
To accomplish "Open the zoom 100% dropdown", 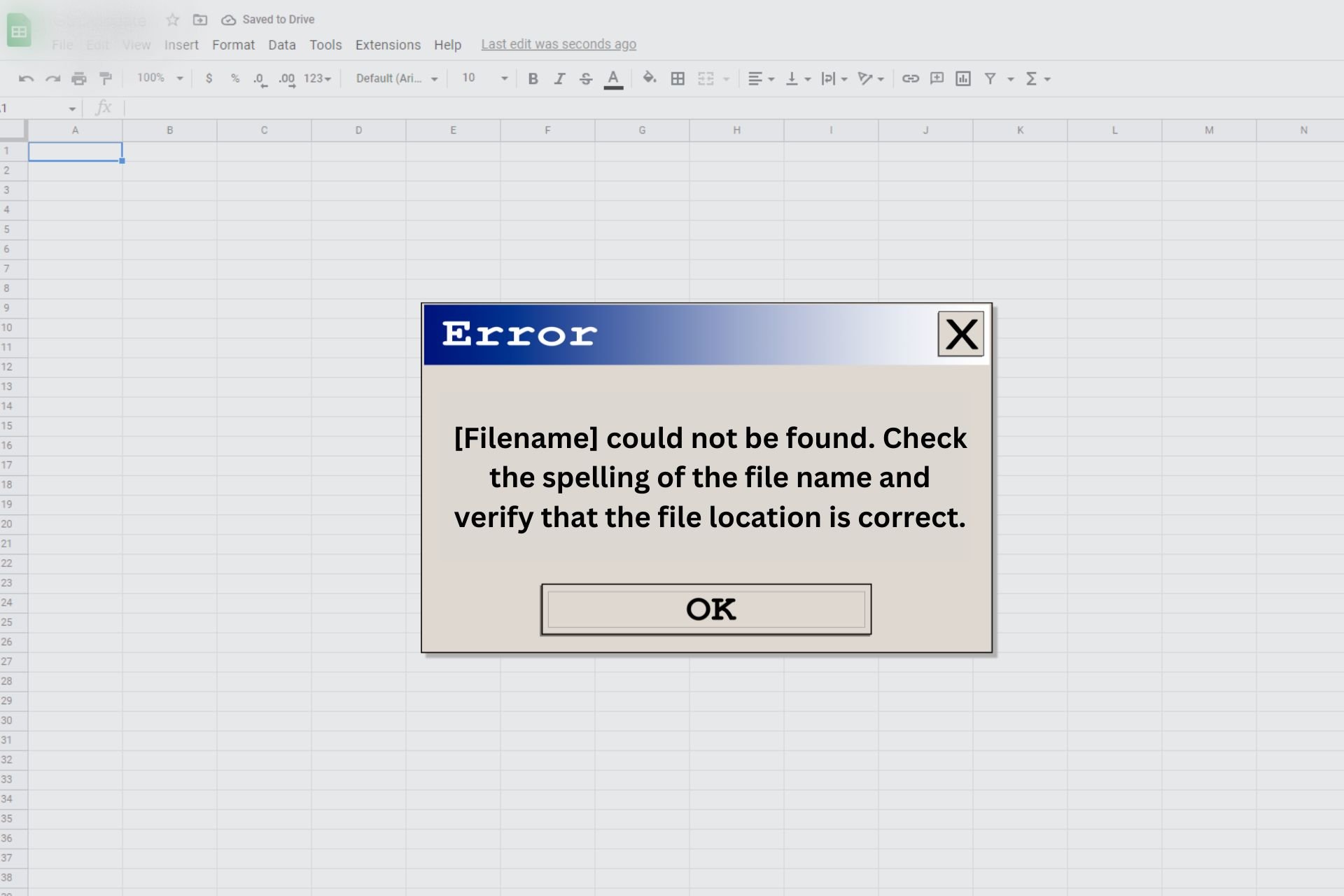I will [x=160, y=78].
